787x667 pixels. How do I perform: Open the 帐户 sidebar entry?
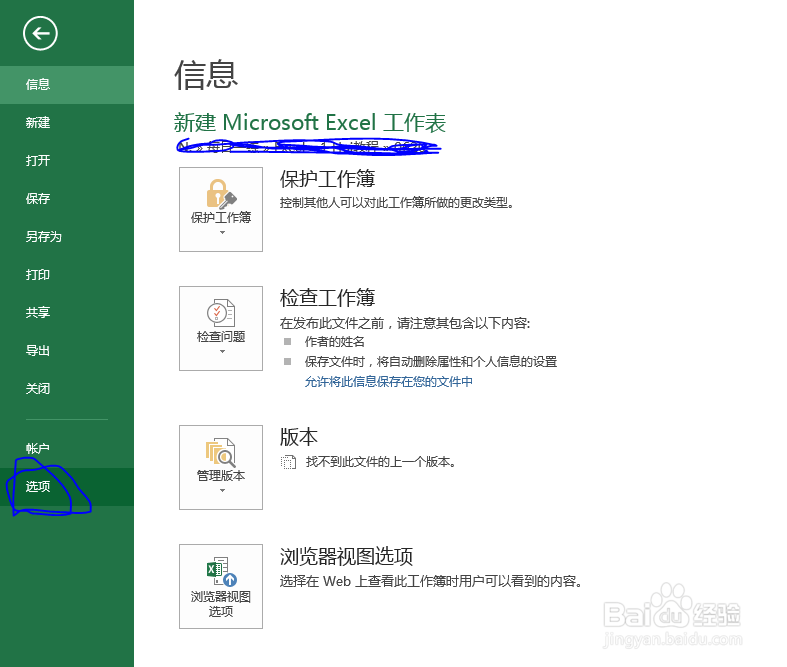(x=67, y=449)
